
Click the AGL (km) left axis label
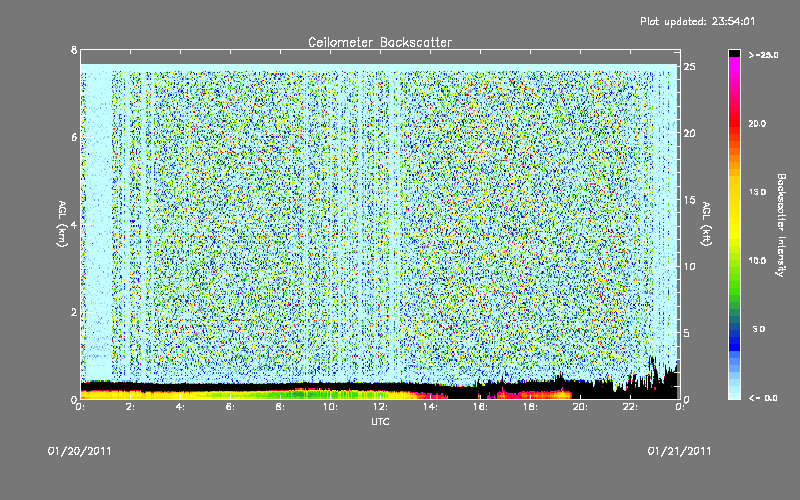click(x=62, y=224)
